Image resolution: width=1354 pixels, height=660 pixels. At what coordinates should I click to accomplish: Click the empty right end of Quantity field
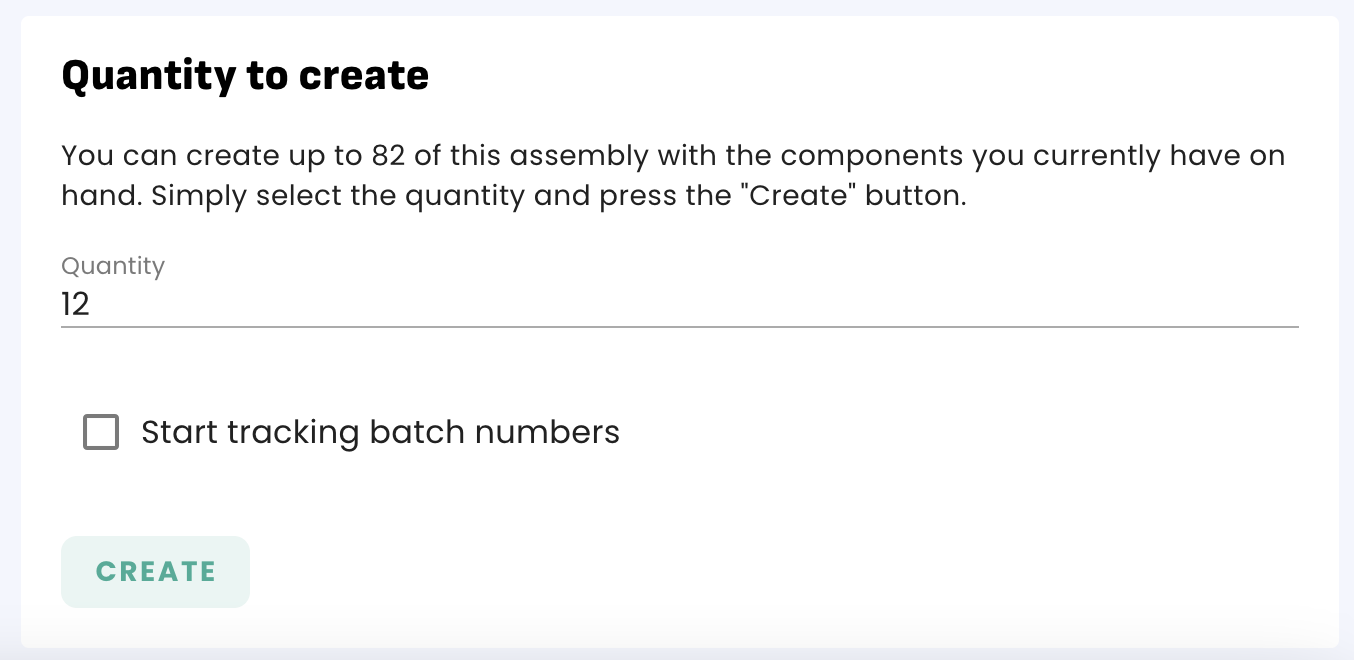click(1250, 304)
